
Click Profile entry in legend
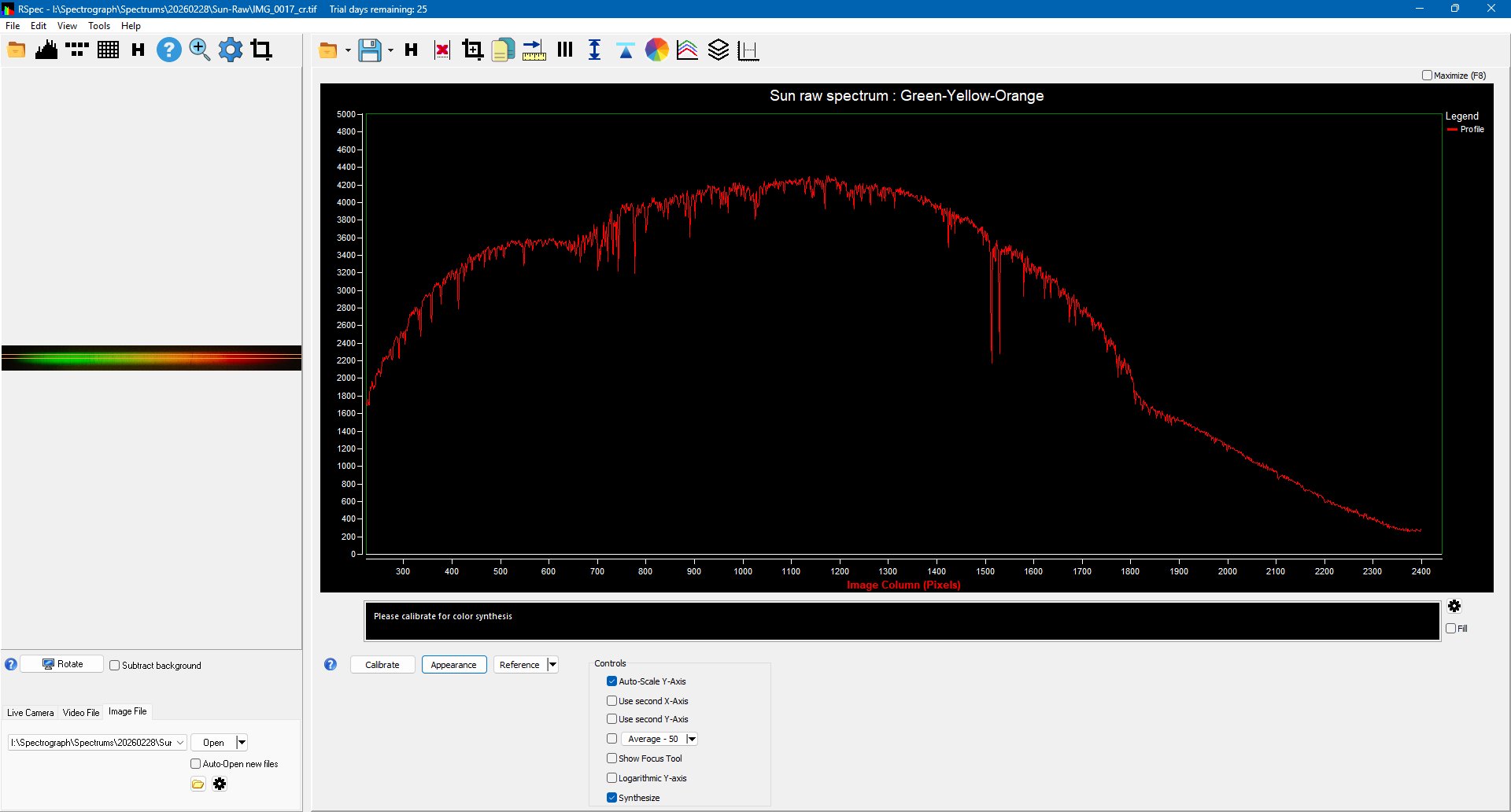(x=1465, y=129)
